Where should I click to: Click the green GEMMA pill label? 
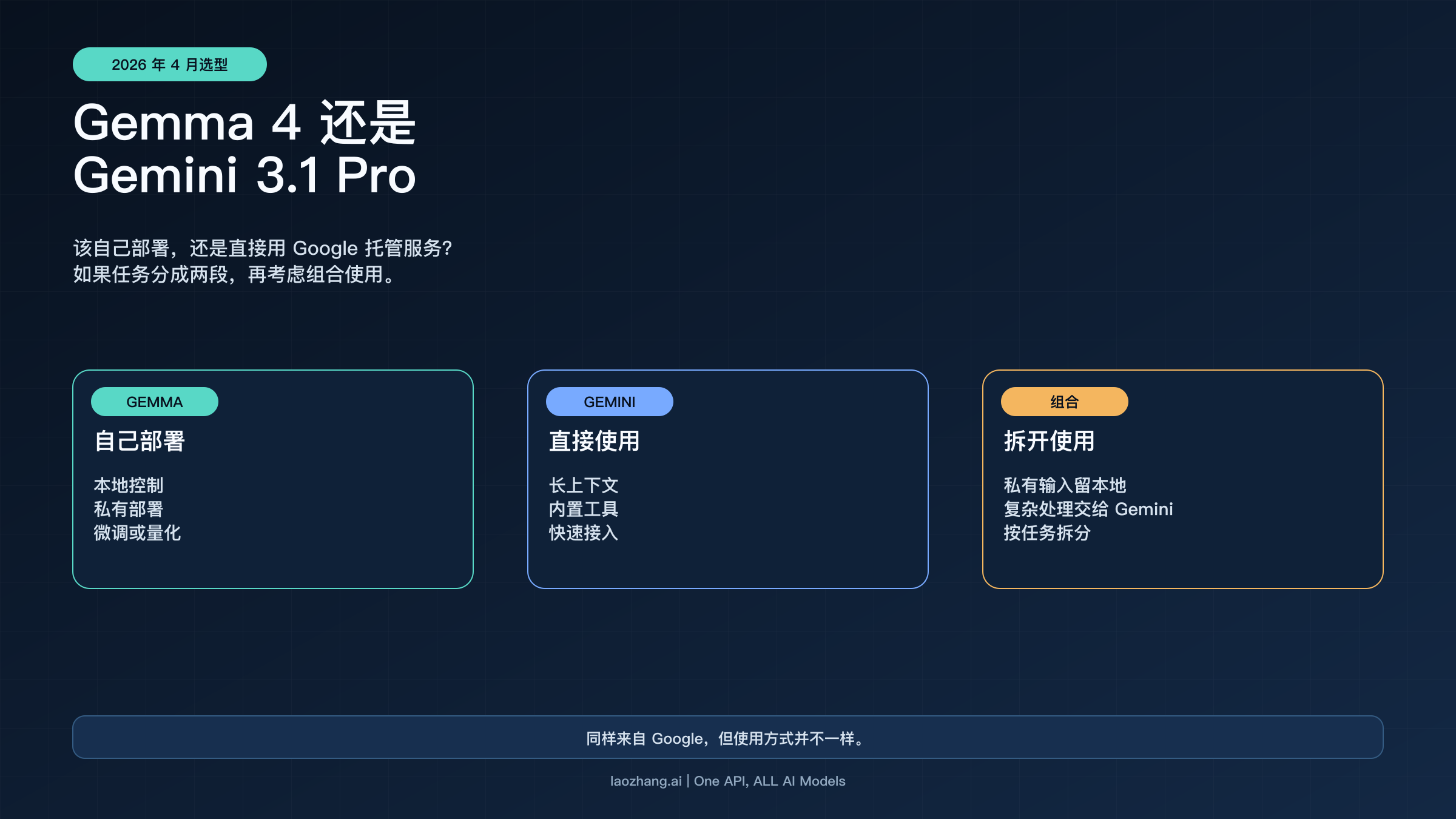click(154, 402)
